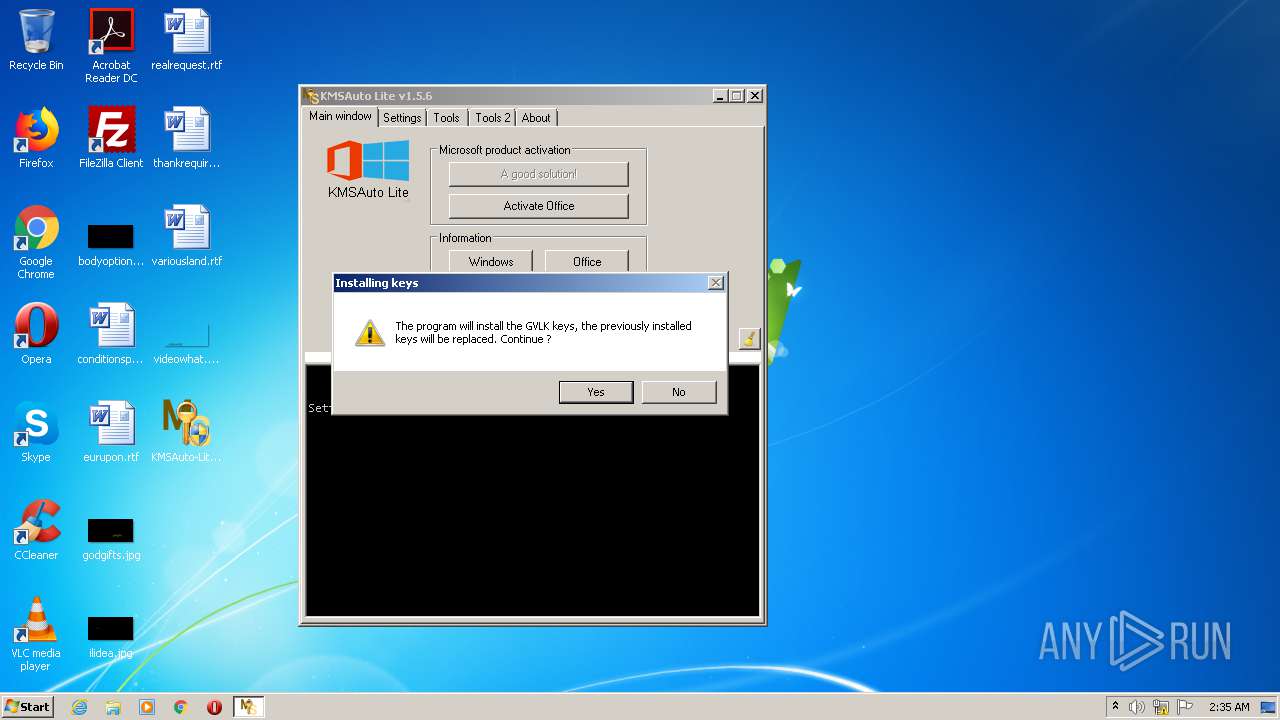
Task: Open Internet Explorer from taskbar
Action: click(x=79, y=707)
